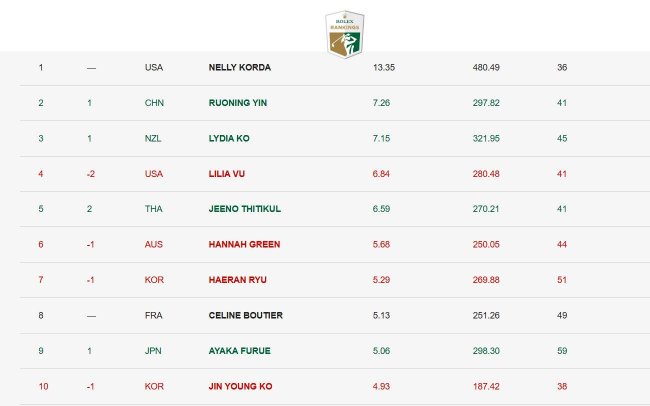
Task: Select Celine Boutier's name
Action: pos(245,315)
